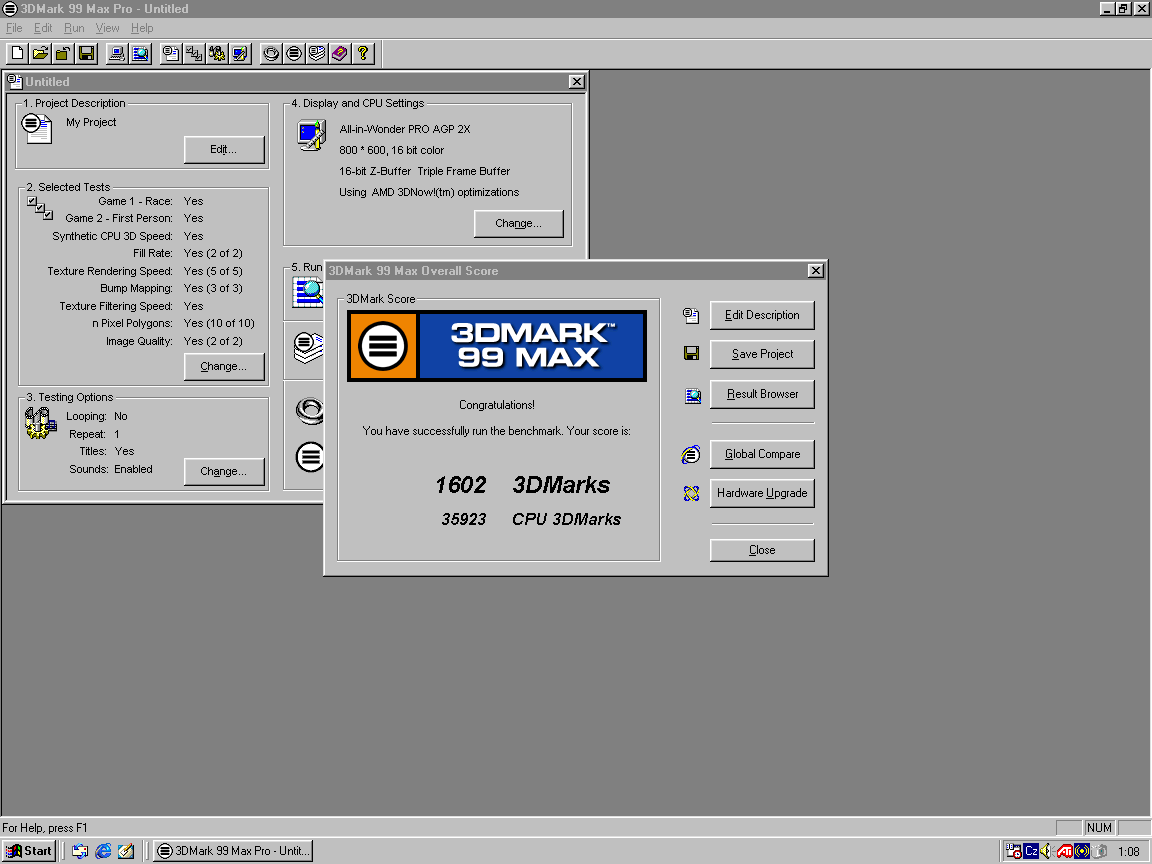Screen dimensions: 1152x864
Task: Open the File menu
Action: tap(14, 28)
